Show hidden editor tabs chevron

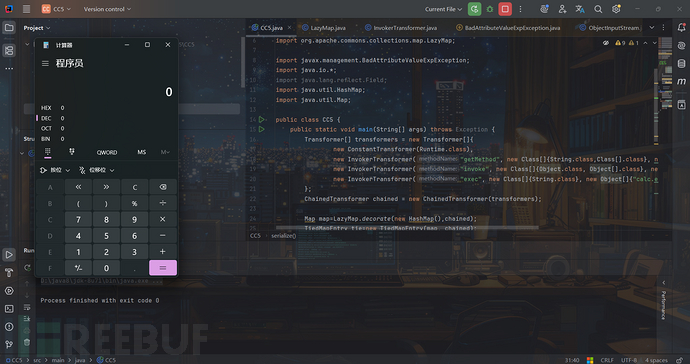pyautogui.click(x=652, y=28)
